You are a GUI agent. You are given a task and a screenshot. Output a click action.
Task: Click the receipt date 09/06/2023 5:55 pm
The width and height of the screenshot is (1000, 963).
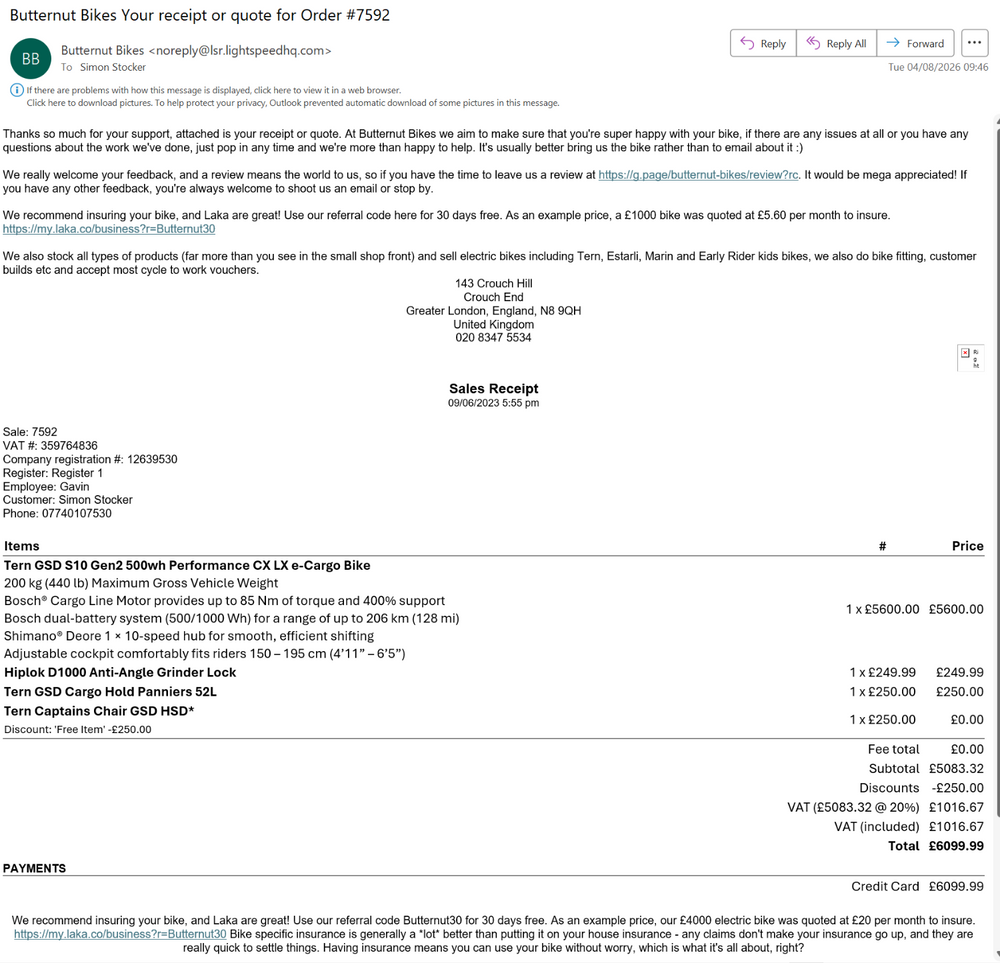click(494, 403)
